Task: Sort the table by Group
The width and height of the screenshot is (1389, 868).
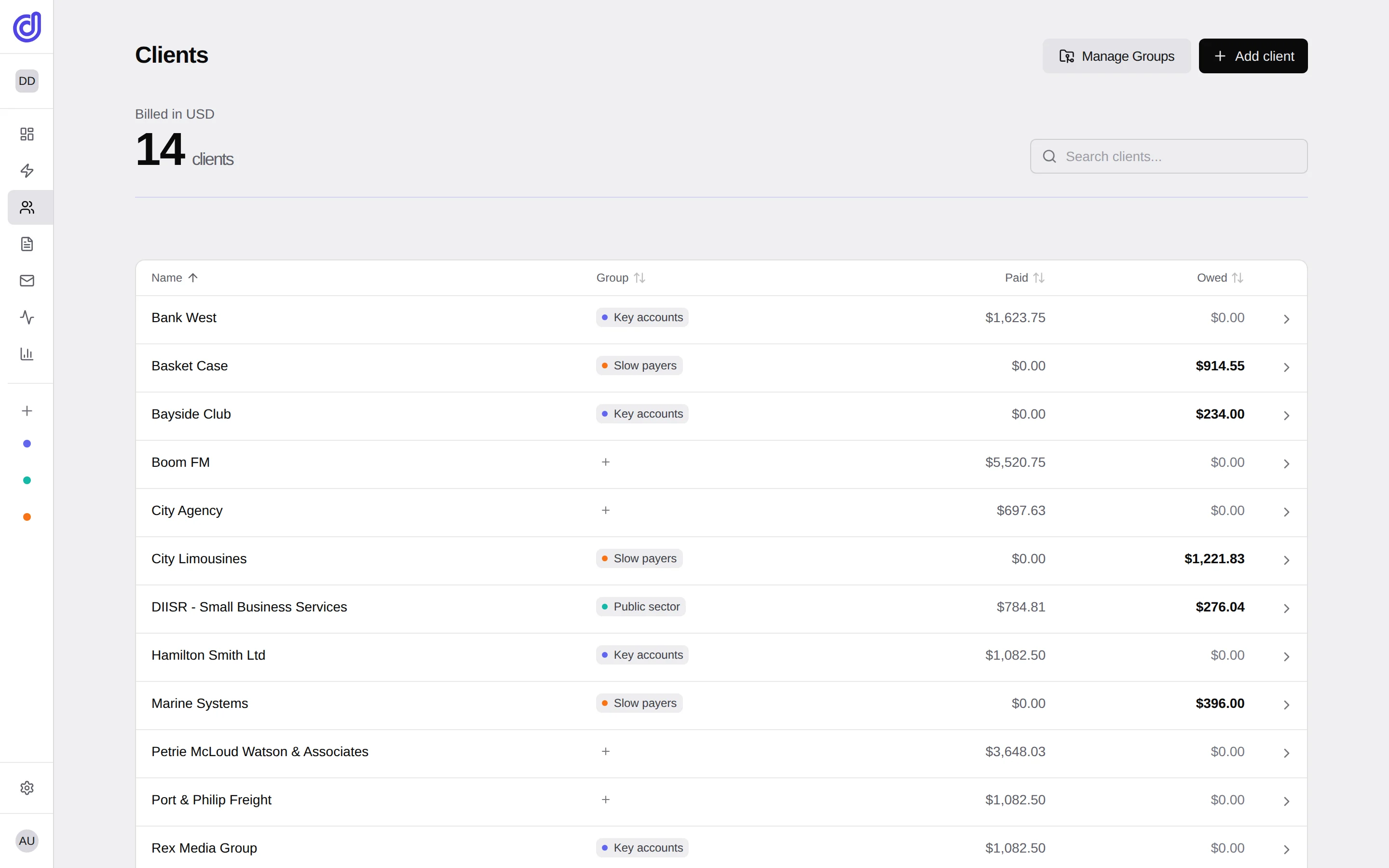Action: pyautogui.click(x=620, y=278)
